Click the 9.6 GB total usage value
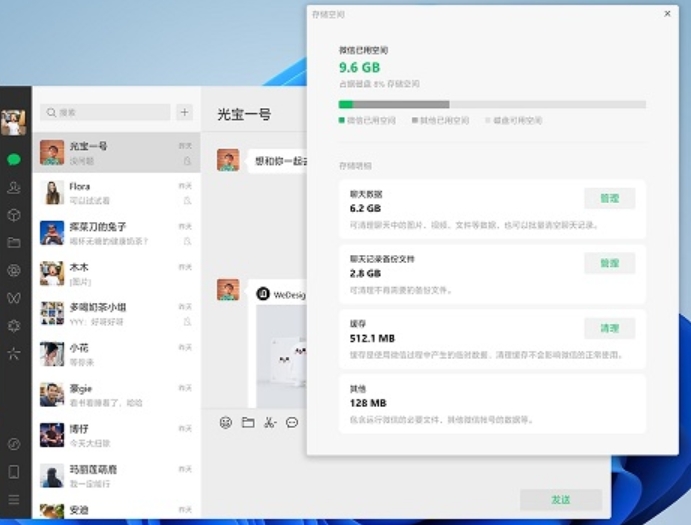This screenshot has width=691, height=525. click(x=359, y=67)
